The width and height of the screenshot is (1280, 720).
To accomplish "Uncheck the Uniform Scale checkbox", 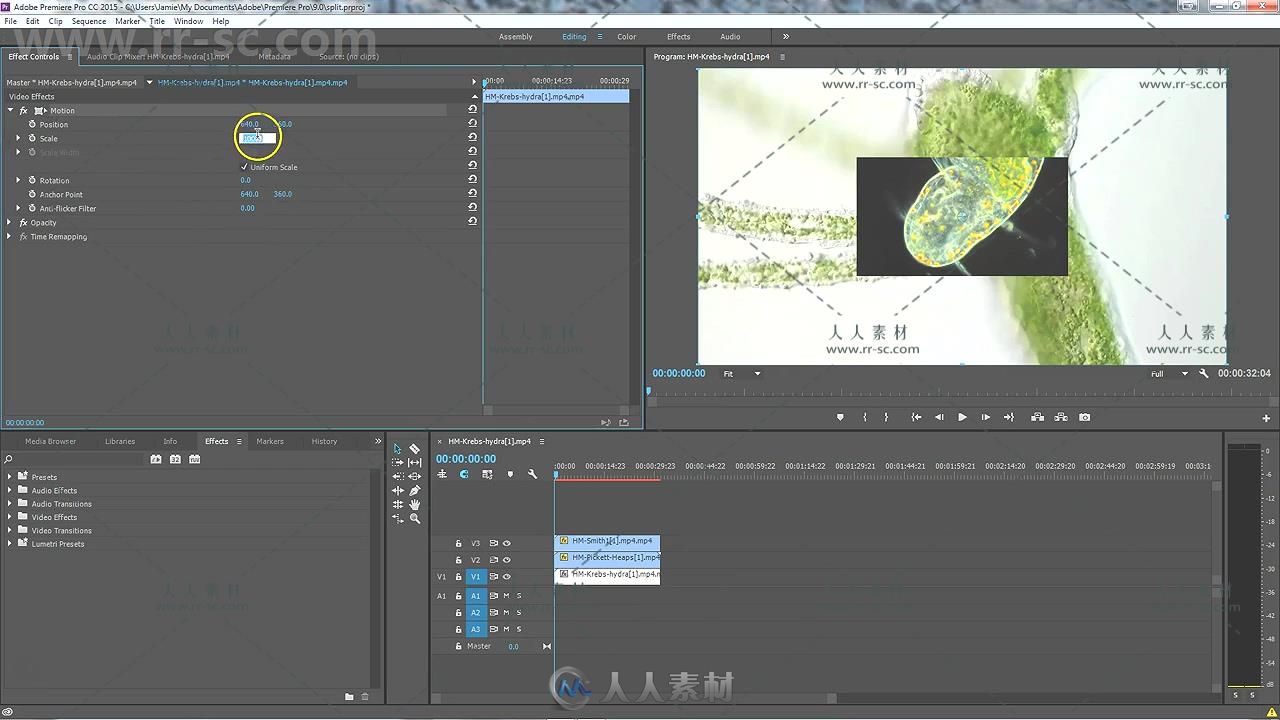I will coord(244,167).
